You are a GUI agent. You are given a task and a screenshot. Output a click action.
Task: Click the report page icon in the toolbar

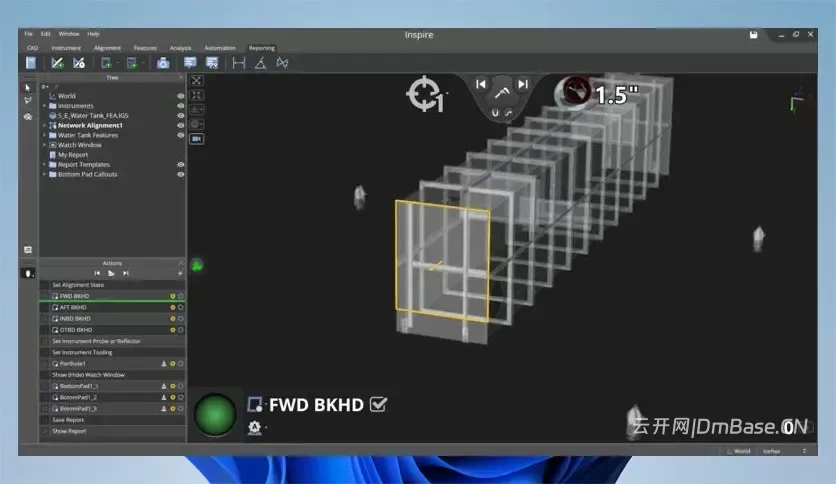(x=31, y=63)
